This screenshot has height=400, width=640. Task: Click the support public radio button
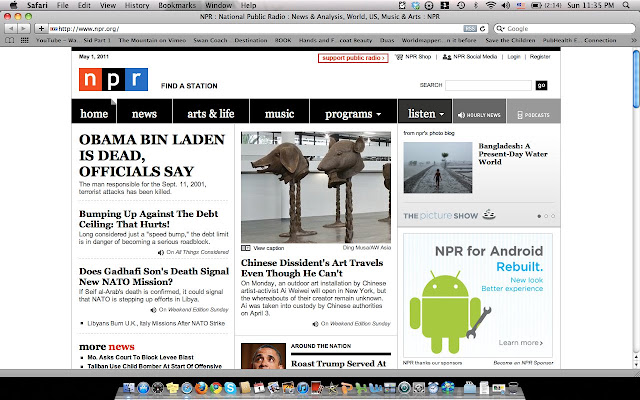(353, 58)
